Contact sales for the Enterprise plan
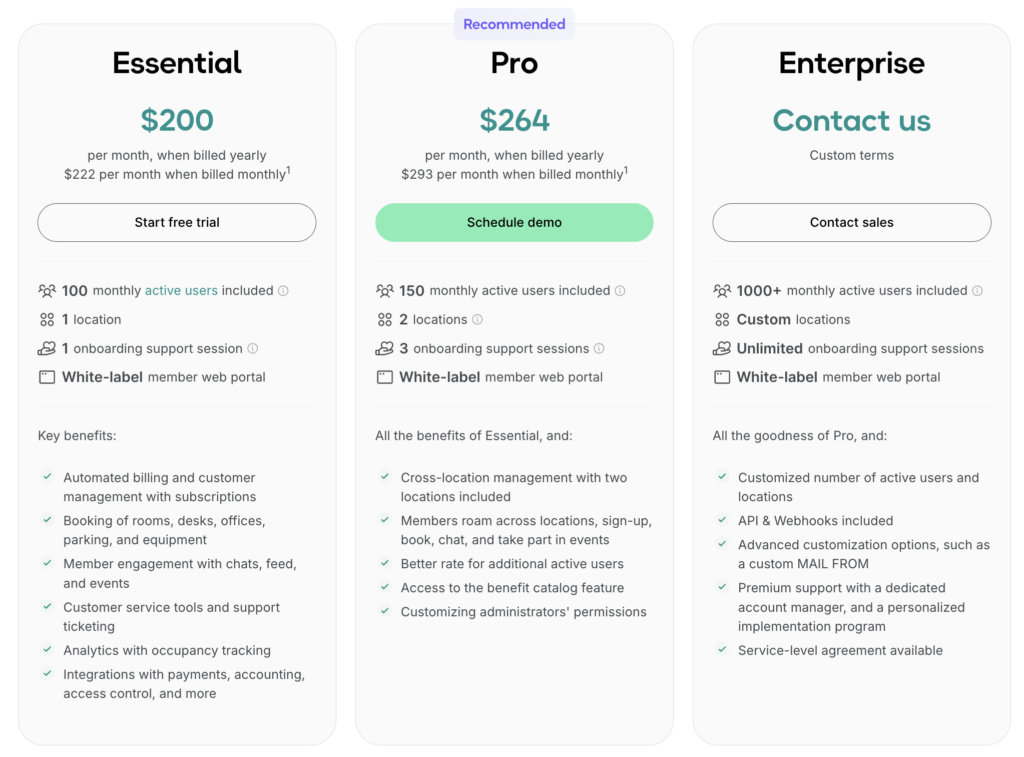The height and width of the screenshot is (757, 1024). (851, 222)
